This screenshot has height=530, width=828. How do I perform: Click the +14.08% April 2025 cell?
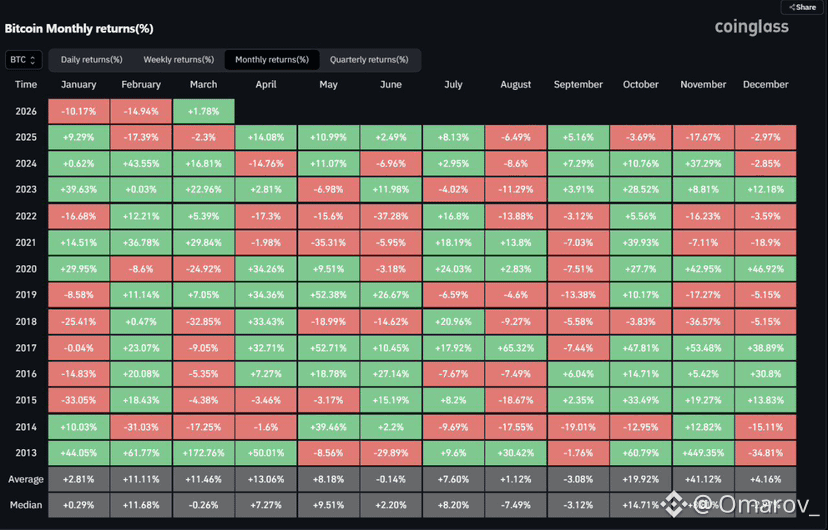(266, 137)
